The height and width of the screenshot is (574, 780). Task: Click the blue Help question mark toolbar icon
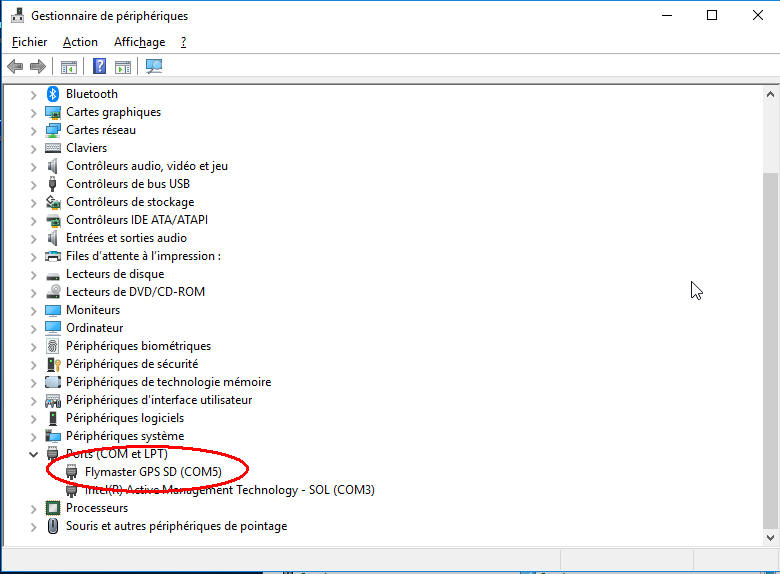tap(99, 66)
